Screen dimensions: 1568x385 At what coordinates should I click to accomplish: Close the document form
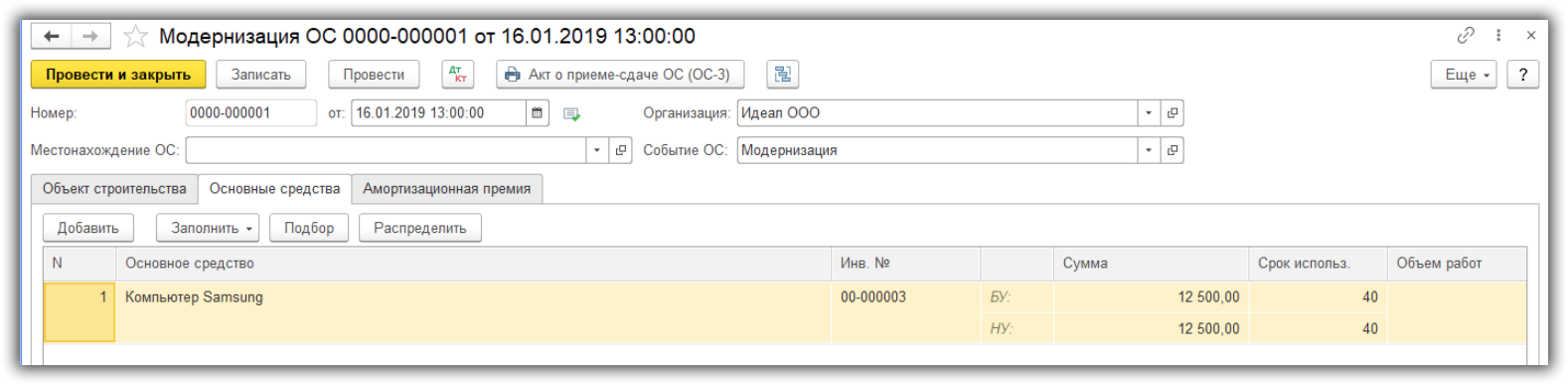coord(1531,36)
